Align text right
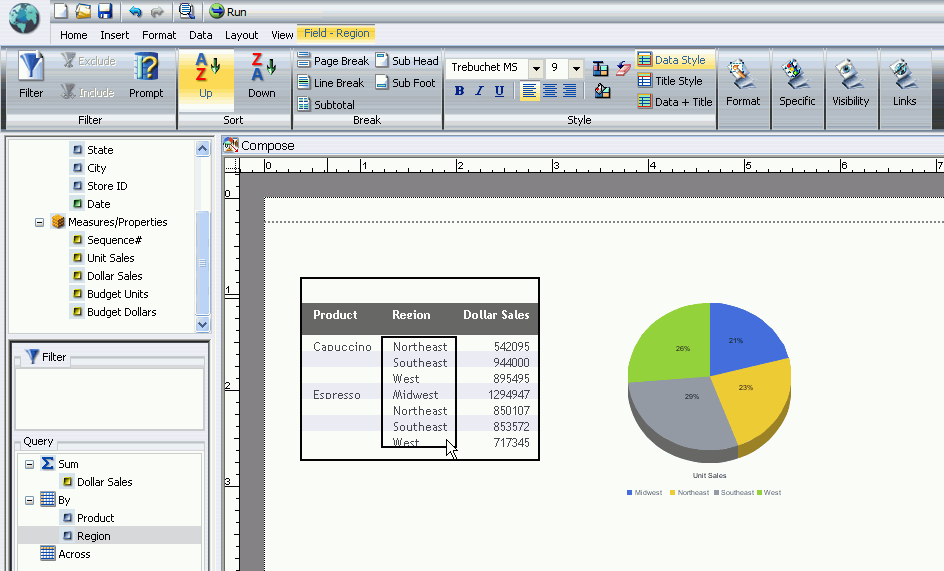944x571 pixels. 570,91
